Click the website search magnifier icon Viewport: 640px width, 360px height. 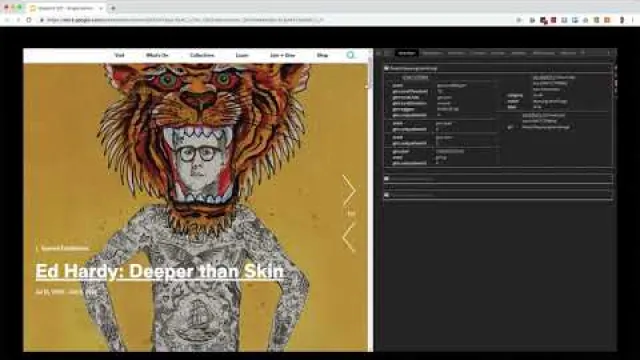click(x=351, y=55)
